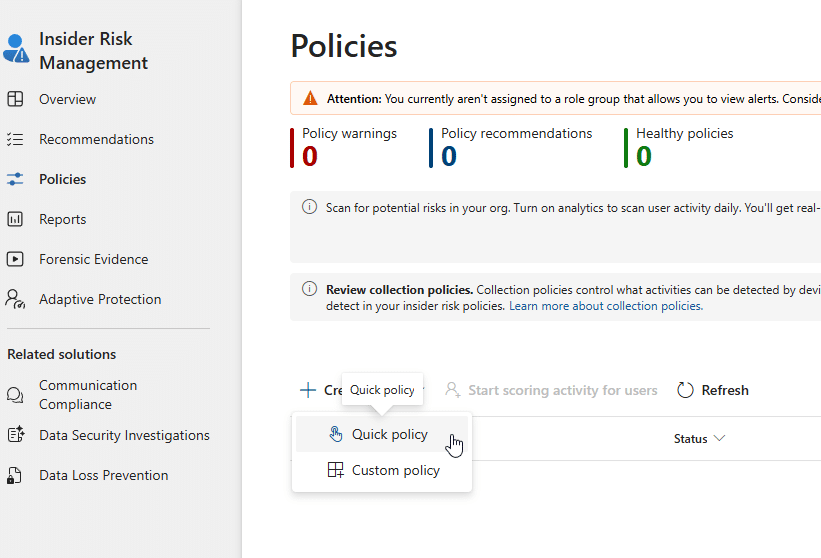This screenshot has height=558, width=821.
Task: Follow the Learn more about collection policies link
Action: [x=605, y=306]
